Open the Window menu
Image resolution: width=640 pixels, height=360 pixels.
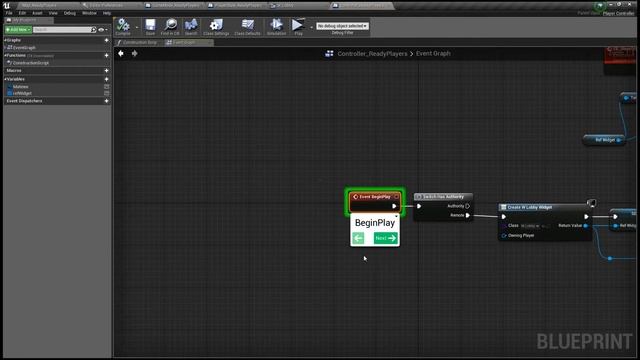coord(89,13)
